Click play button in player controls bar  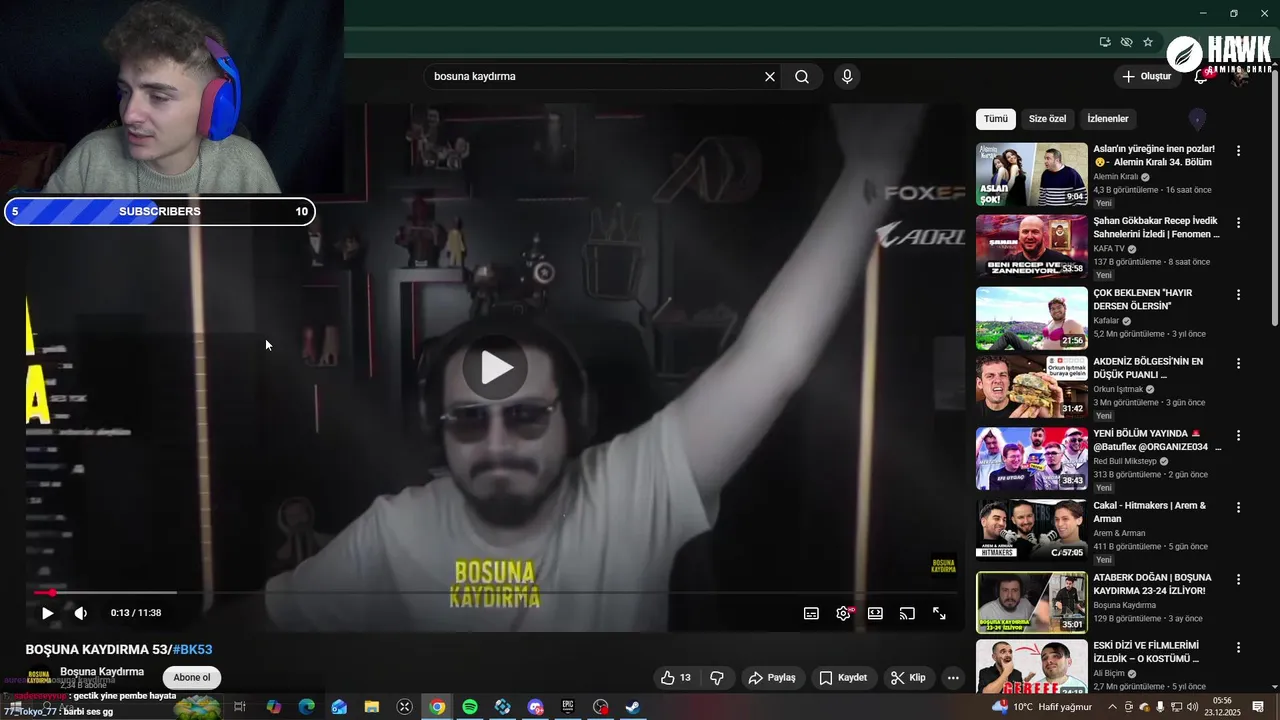coord(47,613)
